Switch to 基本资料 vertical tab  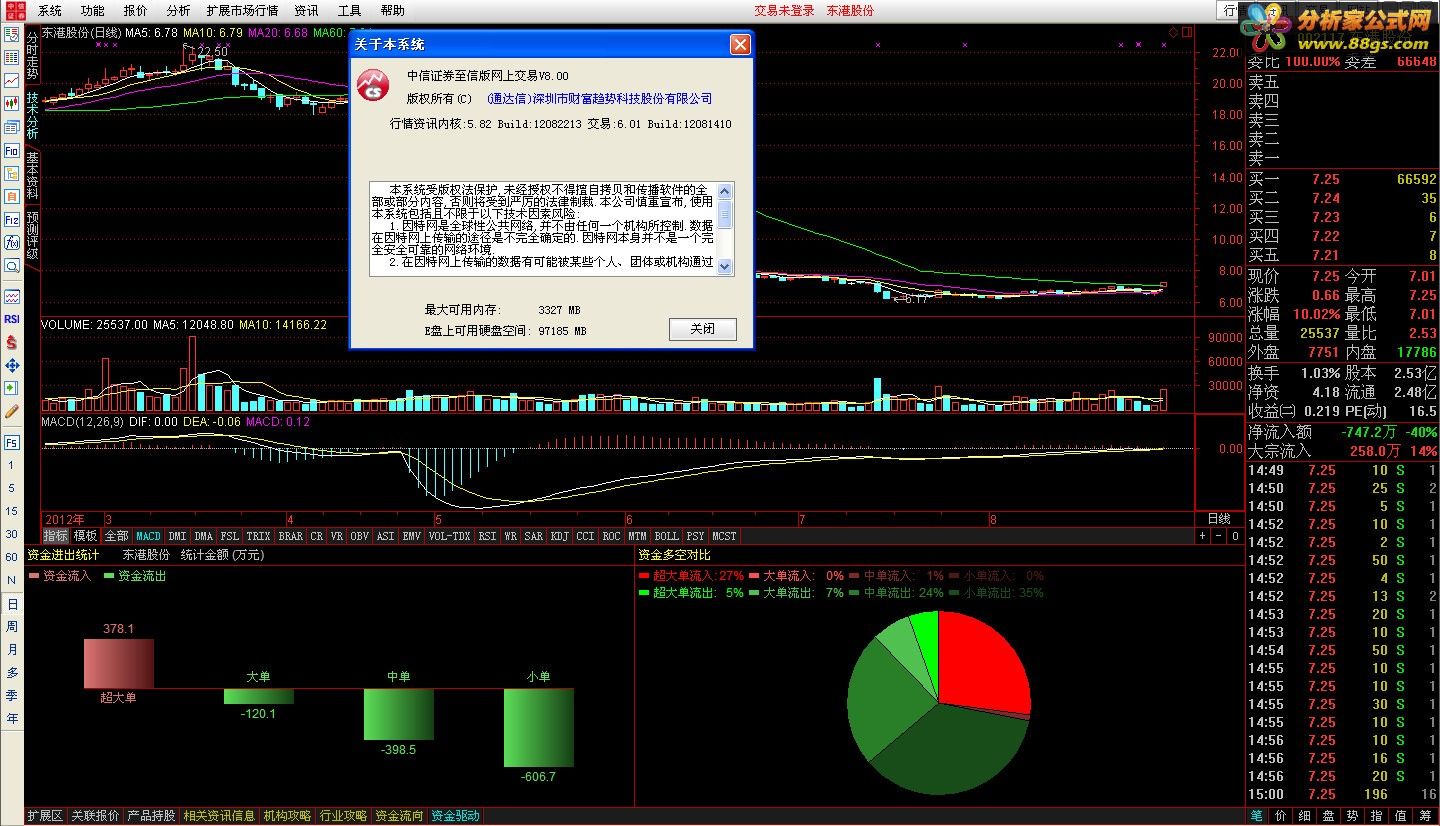[32, 176]
